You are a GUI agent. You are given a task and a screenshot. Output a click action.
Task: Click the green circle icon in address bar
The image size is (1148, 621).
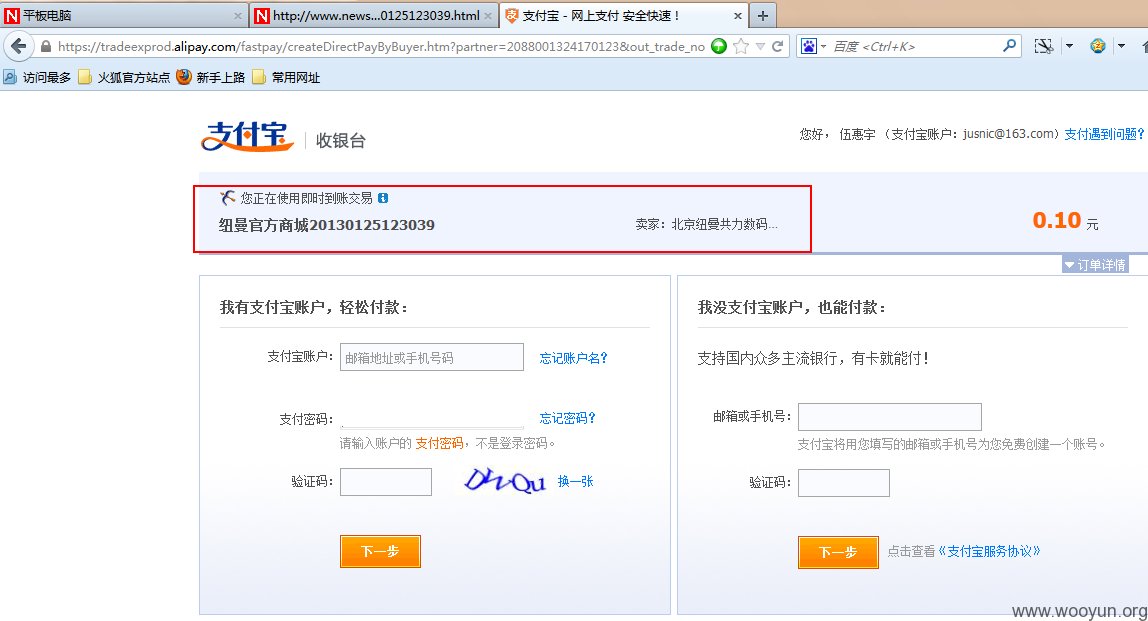tap(719, 46)
